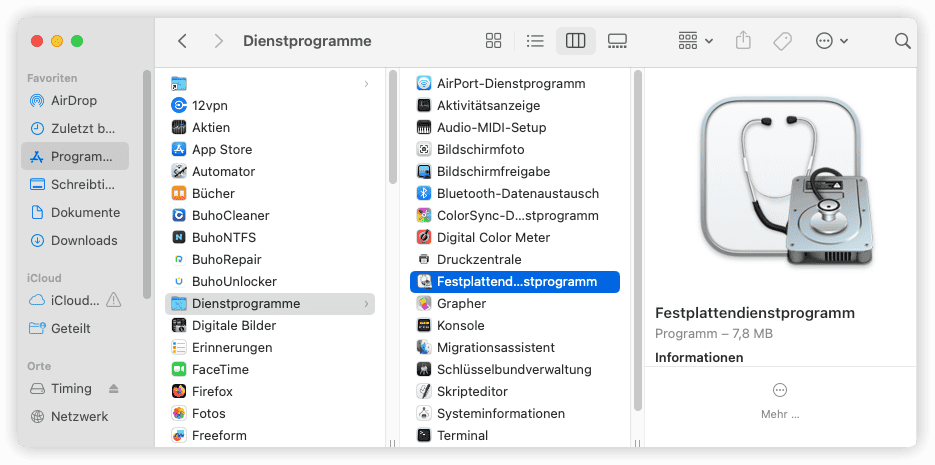Switch to column view
935x465 pixels.
(x=575, y=41)
